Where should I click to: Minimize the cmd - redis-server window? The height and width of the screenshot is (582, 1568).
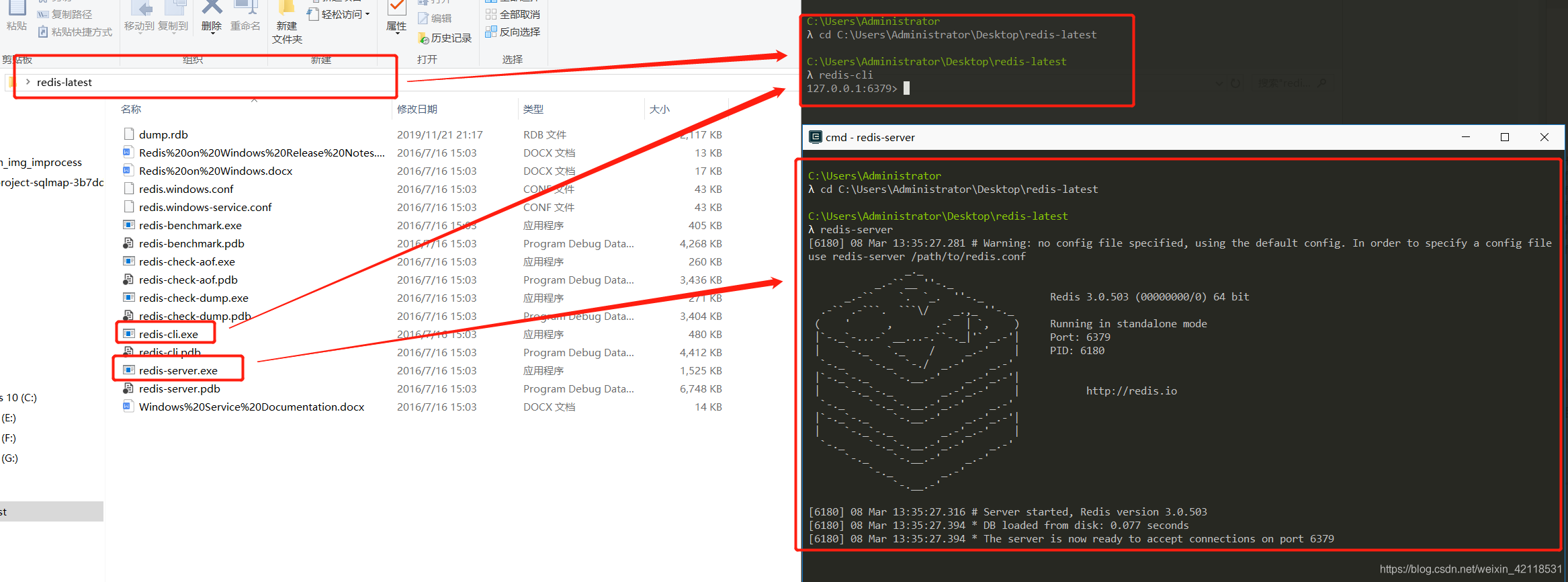[1466, 137]
